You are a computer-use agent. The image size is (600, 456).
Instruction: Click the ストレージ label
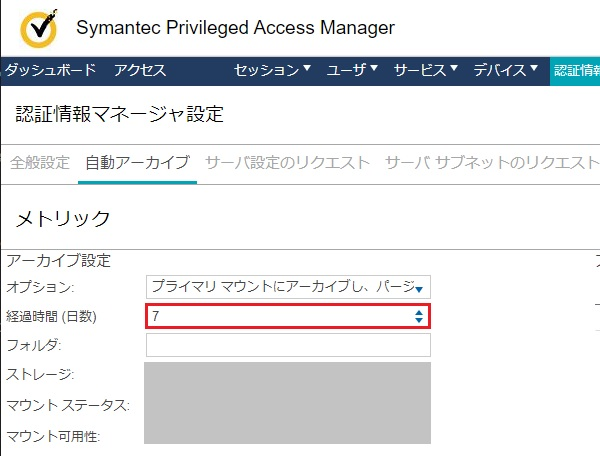pyautogui.click(x=40, y=374)
